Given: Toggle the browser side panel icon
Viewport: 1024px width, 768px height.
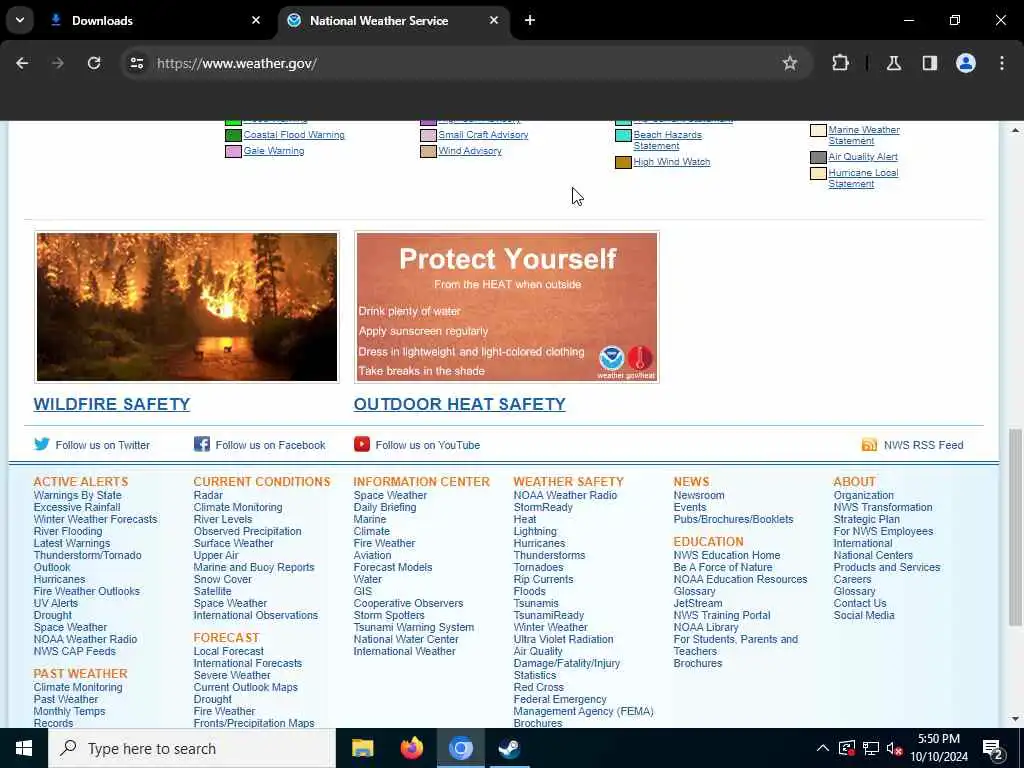Looking at the screenshot, I should pyautogui.click(x=929, y=63).
